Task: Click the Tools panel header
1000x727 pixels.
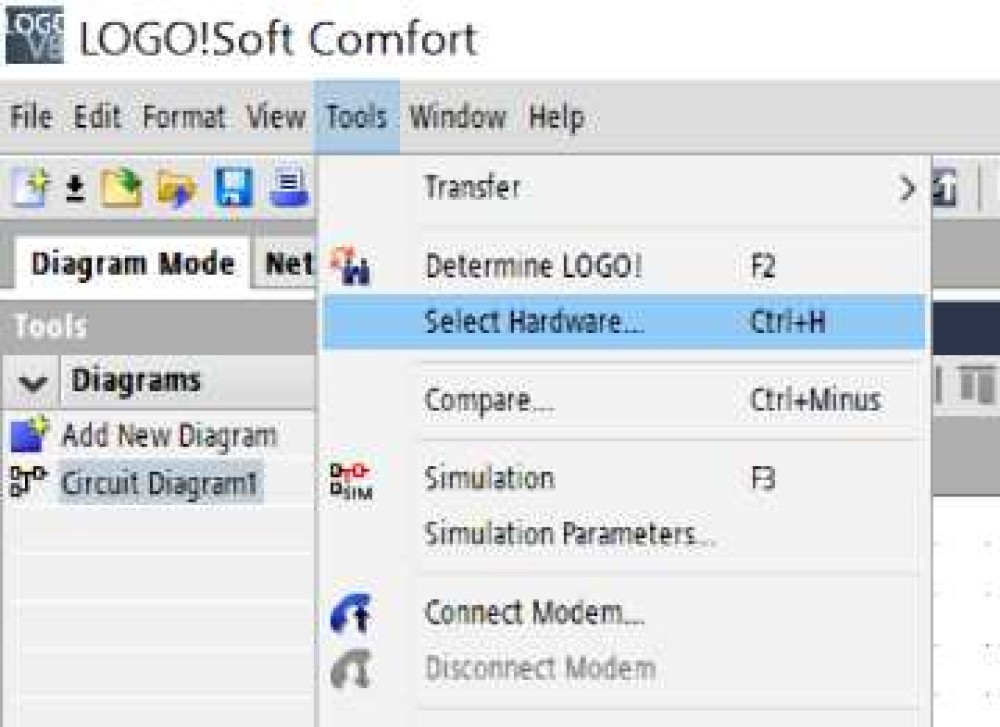Action: point(158,326)
